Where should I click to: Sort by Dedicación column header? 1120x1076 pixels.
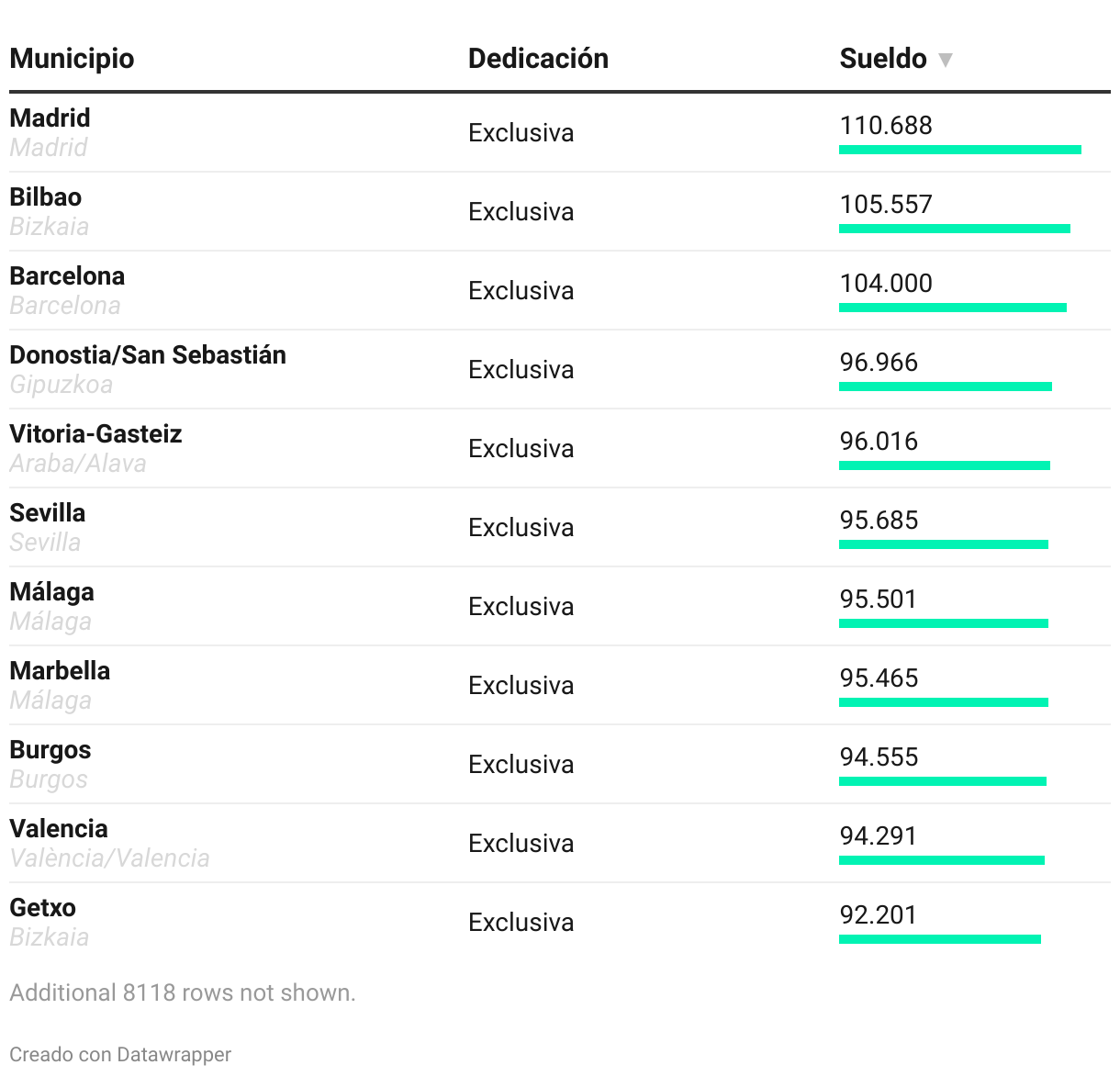pyautogui.click(x=538, y=59)
